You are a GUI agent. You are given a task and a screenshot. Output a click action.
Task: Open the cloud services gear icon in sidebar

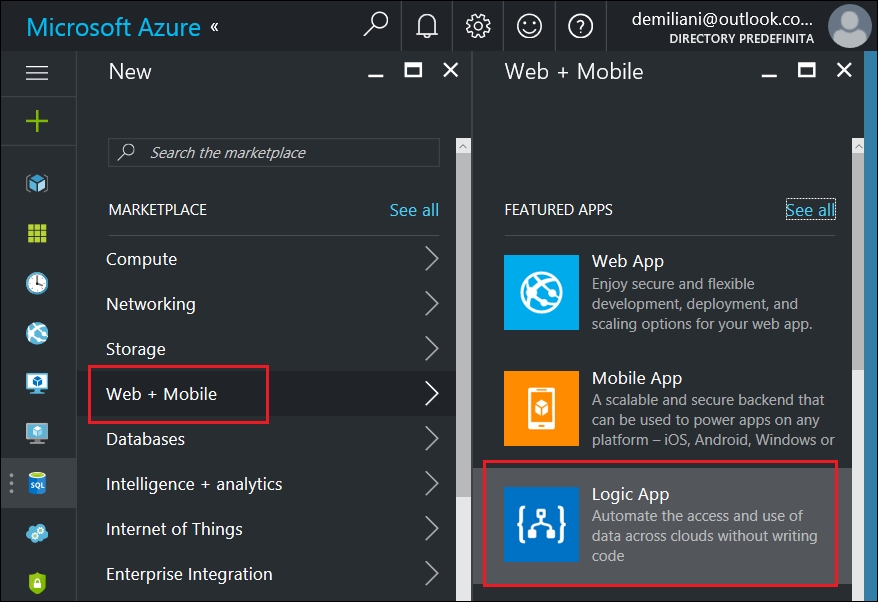click(x=37, y=533)
